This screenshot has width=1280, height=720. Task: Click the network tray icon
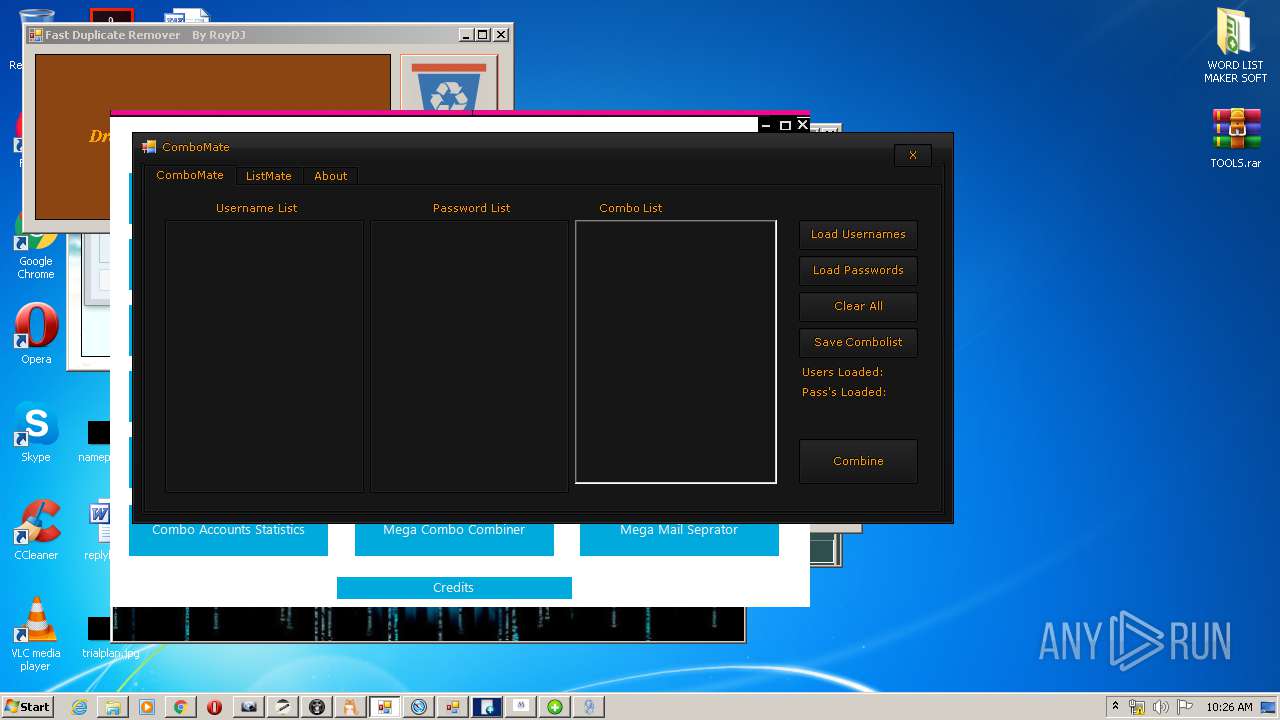(x=1137, y=707)
